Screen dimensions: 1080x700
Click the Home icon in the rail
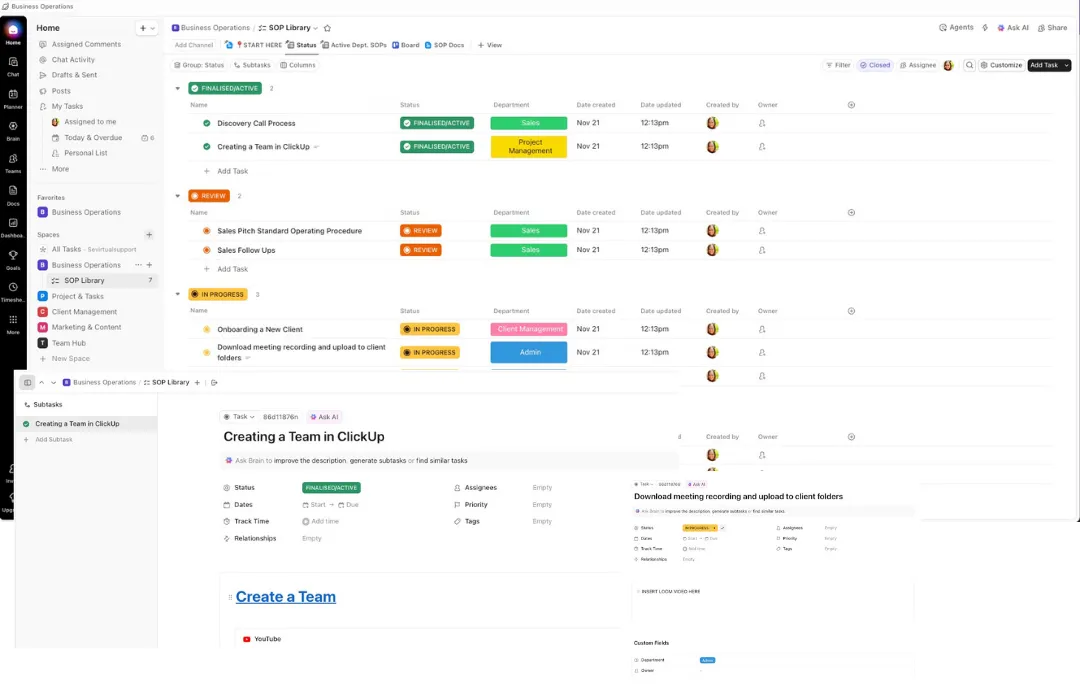click(13, 32)
